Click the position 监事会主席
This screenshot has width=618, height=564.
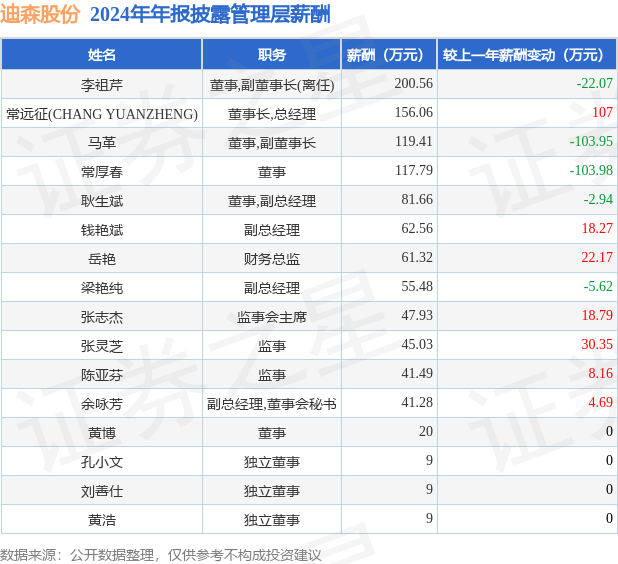[x=272, y=316]
